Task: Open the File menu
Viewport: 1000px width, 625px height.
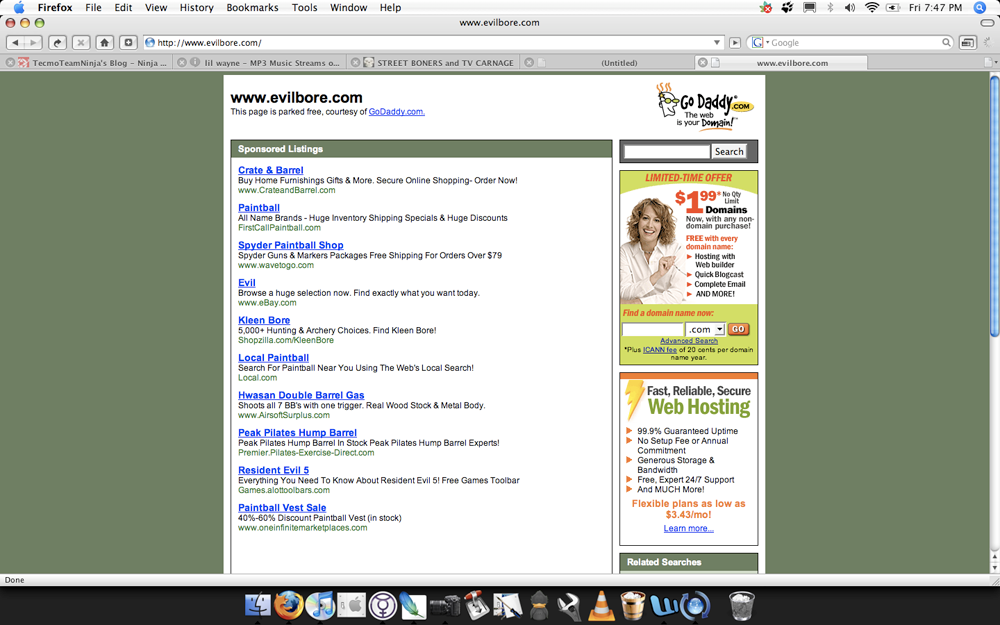Action: tap(93, 8)
